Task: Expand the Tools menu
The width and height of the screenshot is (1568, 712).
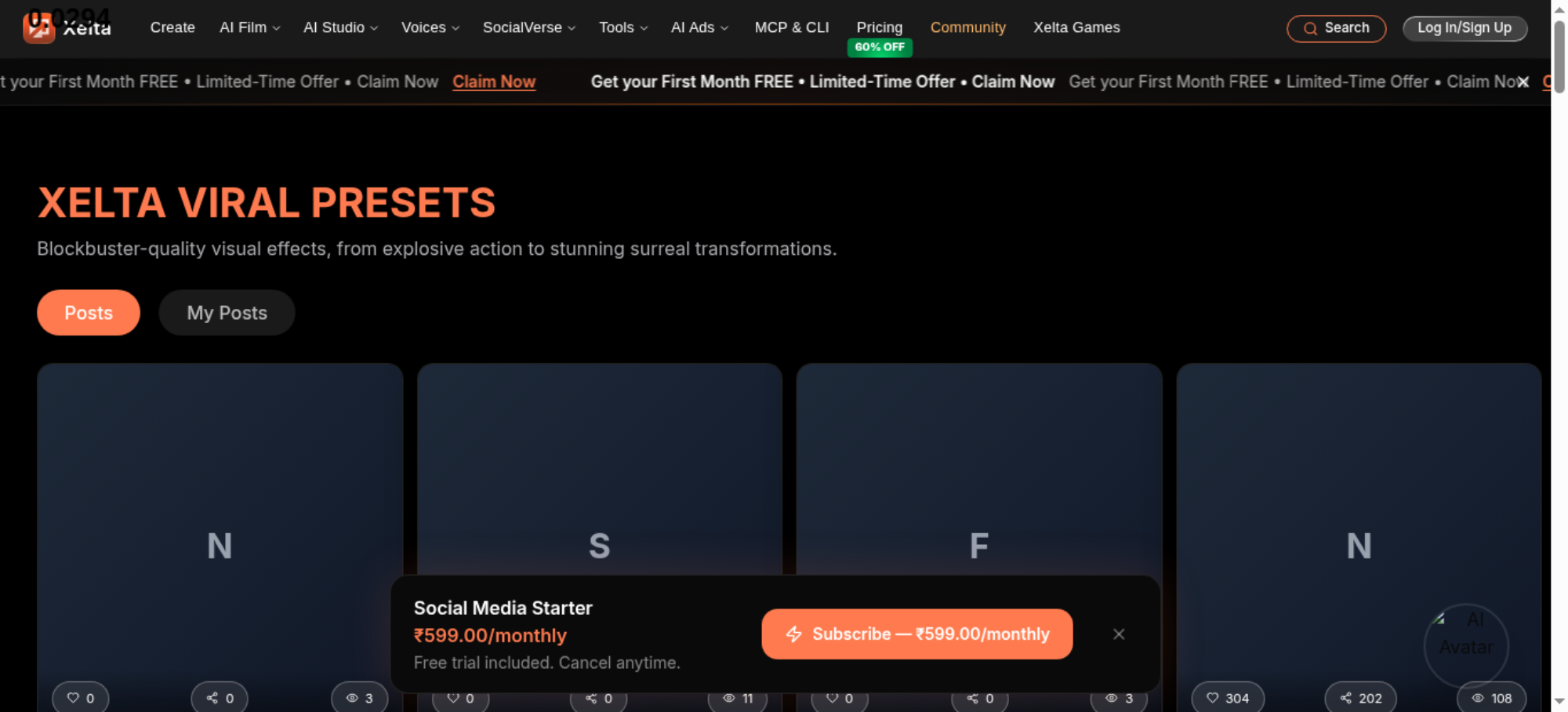Action: pyautogui.click(x=623, y=27)
